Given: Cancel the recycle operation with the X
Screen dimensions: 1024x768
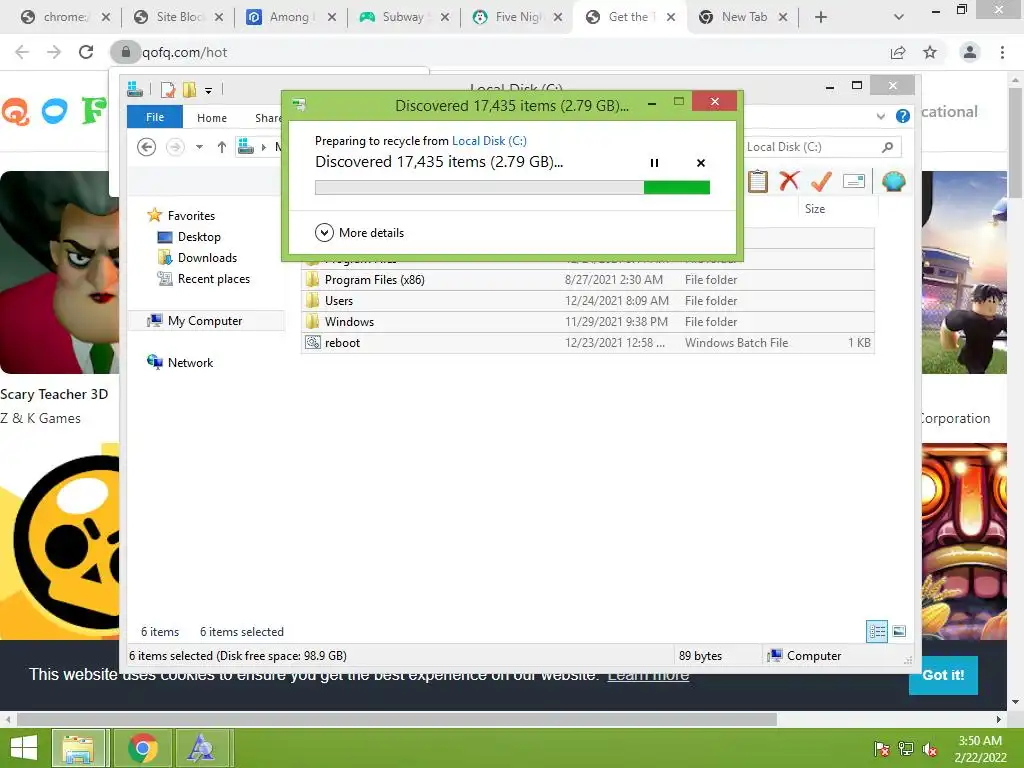Looking at the screenshot, I should click(701, 163).
